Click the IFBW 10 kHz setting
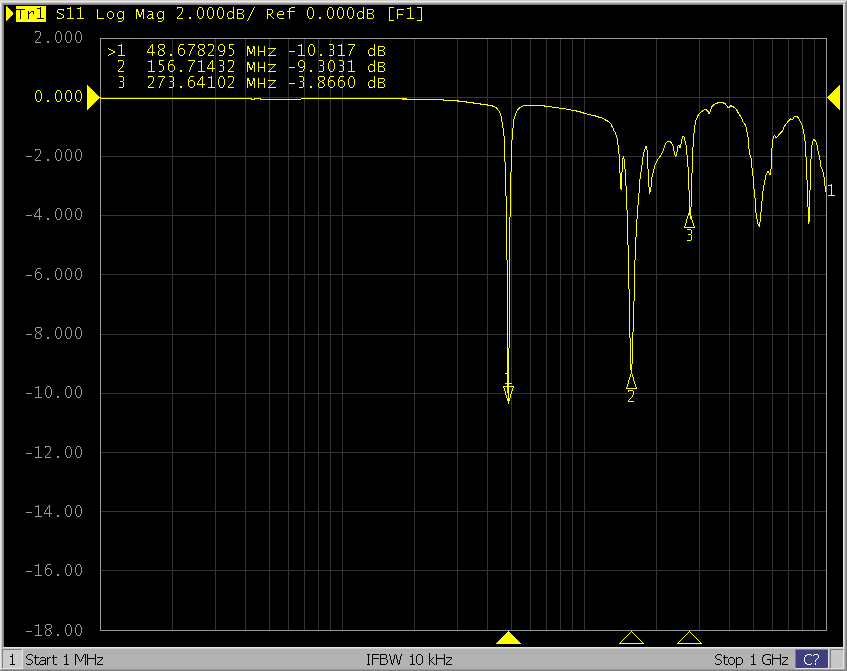Screen dimensions: 847x671 pyautogui.click(x=410, y=660)
